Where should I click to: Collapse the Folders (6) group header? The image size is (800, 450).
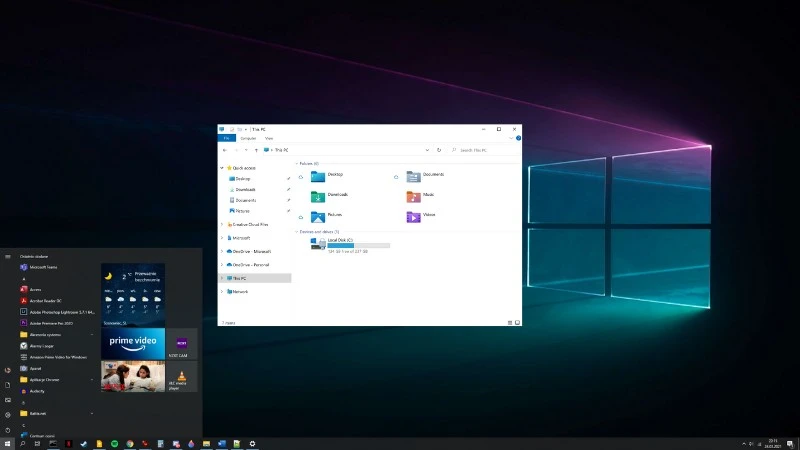tap(297, 163)
